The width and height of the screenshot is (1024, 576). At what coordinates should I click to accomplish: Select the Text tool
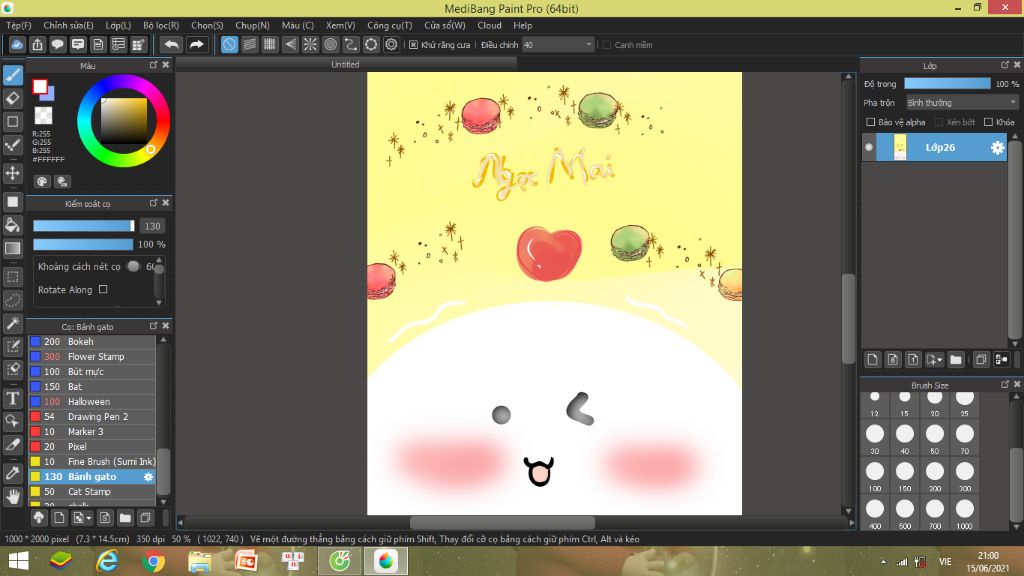(x=12, y=398)
